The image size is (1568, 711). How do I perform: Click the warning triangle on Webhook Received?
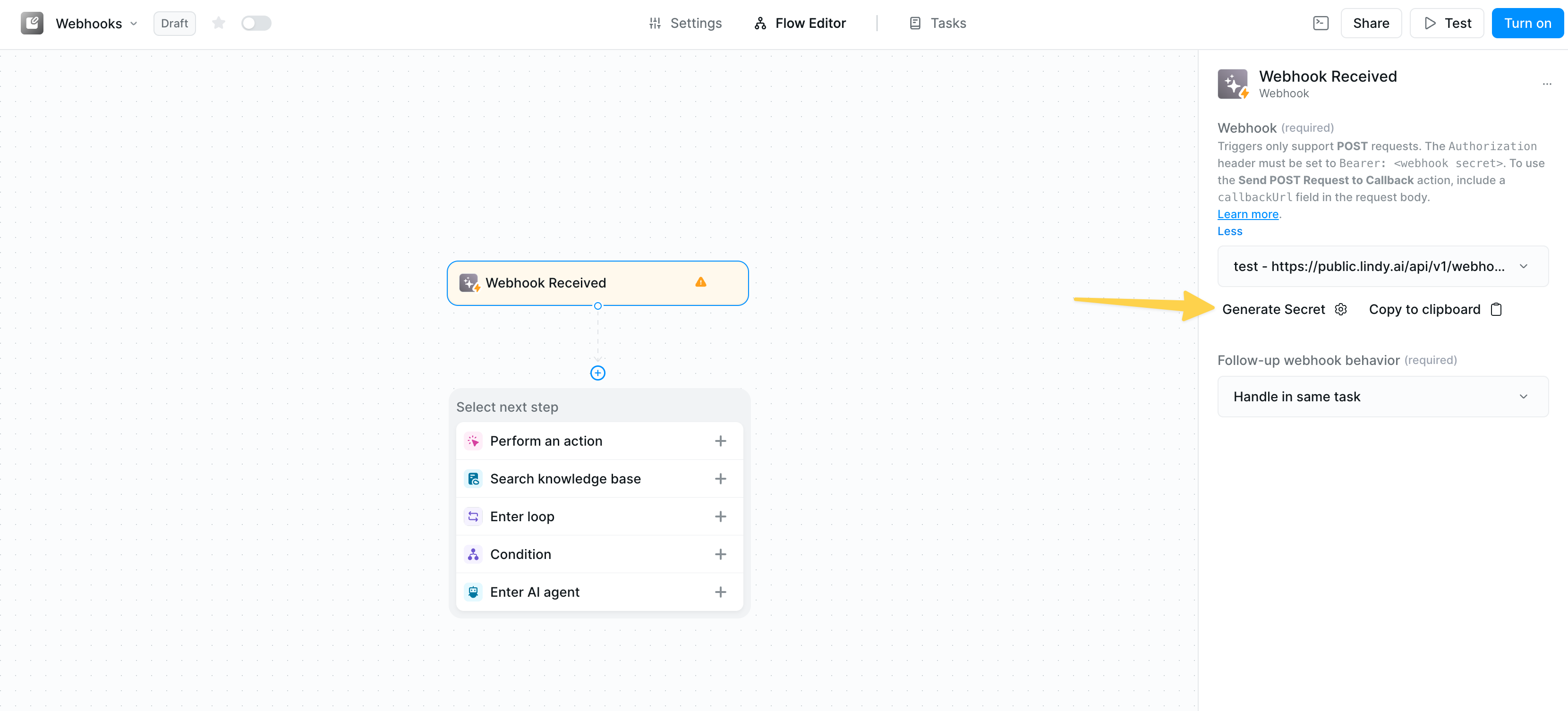[x=700, y=282]
